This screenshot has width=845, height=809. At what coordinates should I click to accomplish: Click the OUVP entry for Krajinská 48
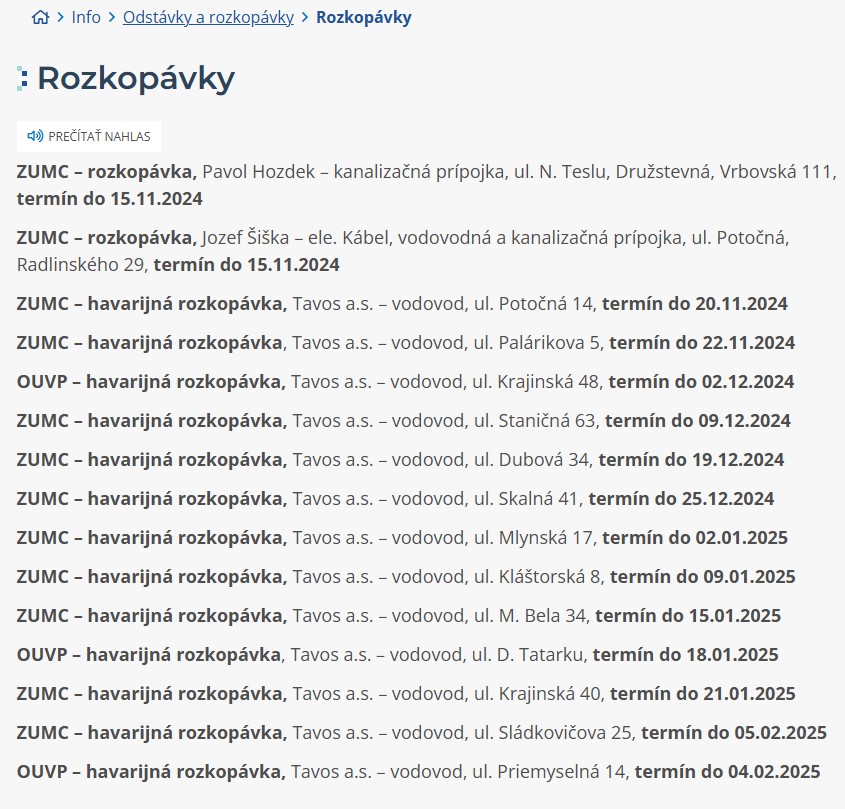click(405, 382)
